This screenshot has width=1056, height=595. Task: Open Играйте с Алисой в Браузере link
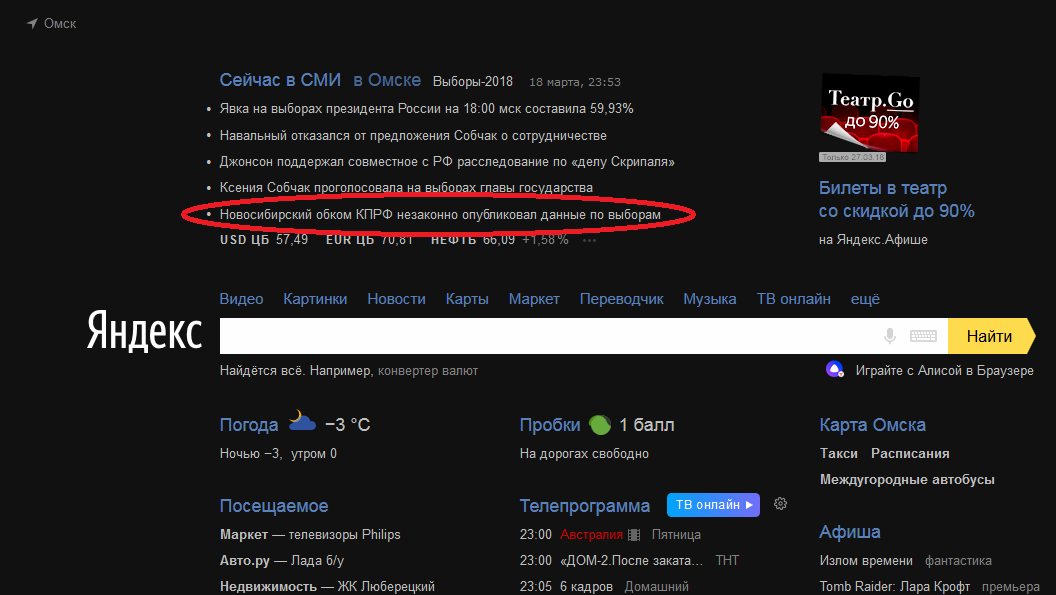944,371
